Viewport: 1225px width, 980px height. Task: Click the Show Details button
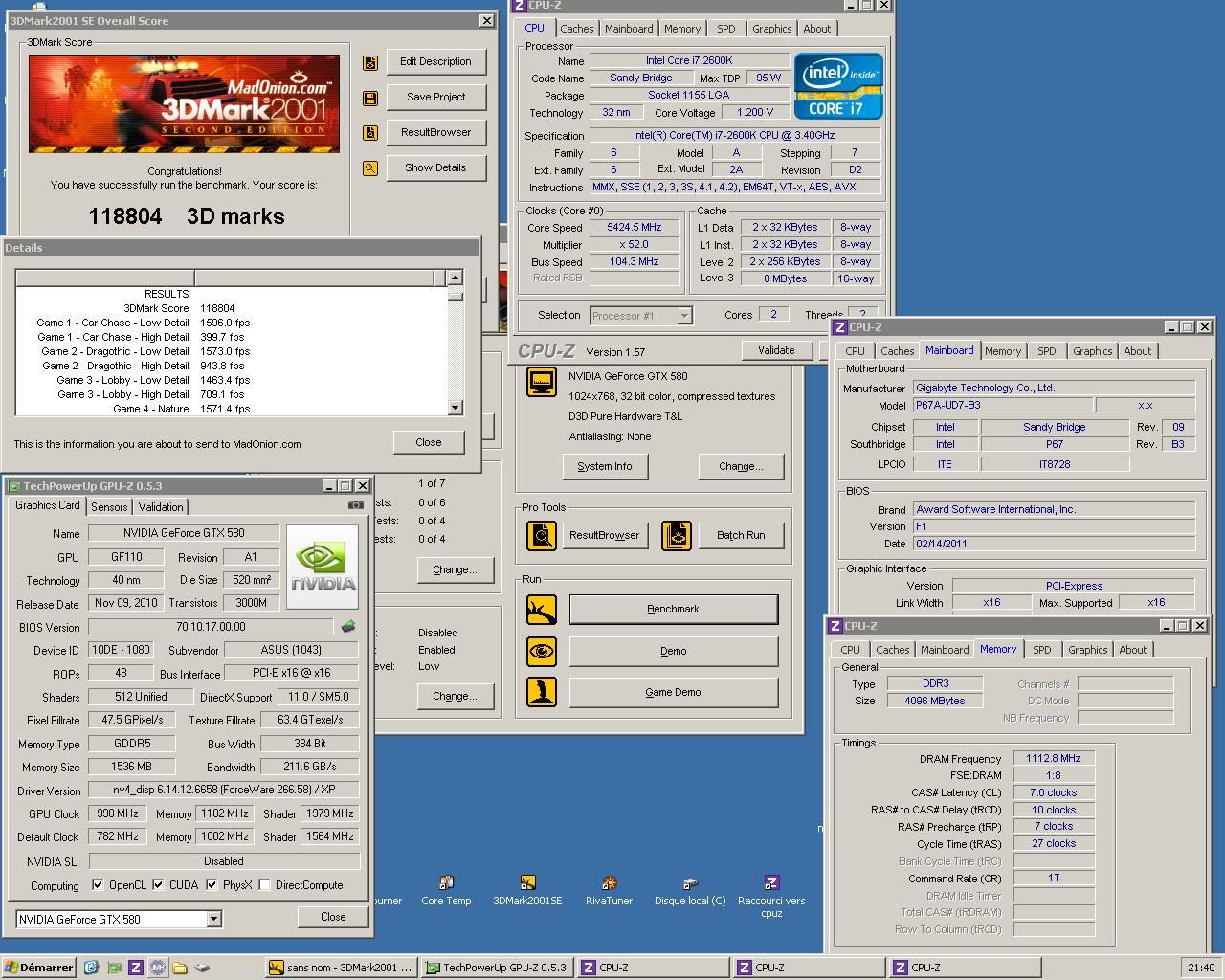click(435, 168)
